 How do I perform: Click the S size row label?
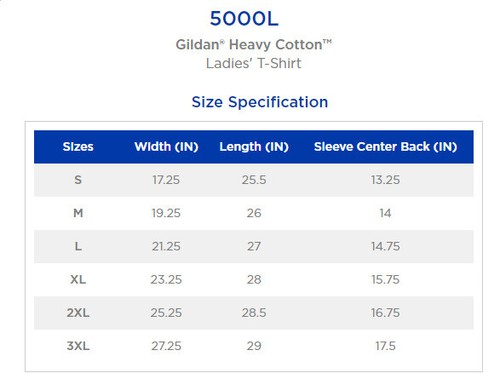tap(78, 180)
